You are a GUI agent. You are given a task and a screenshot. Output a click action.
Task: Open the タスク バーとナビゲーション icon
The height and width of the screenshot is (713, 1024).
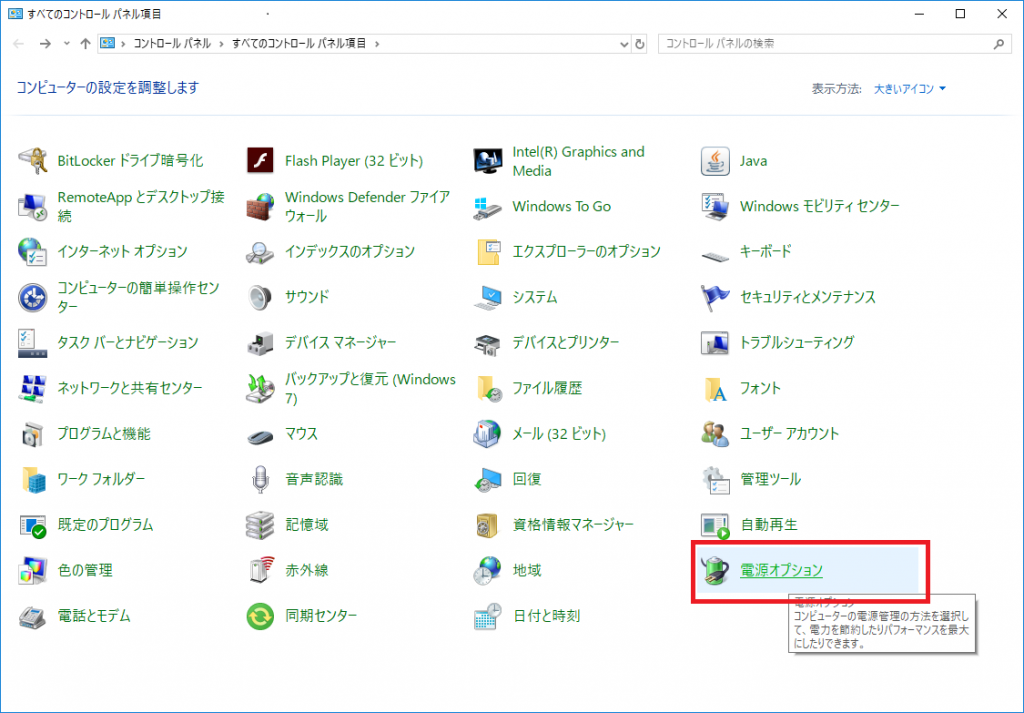(33, 343)
